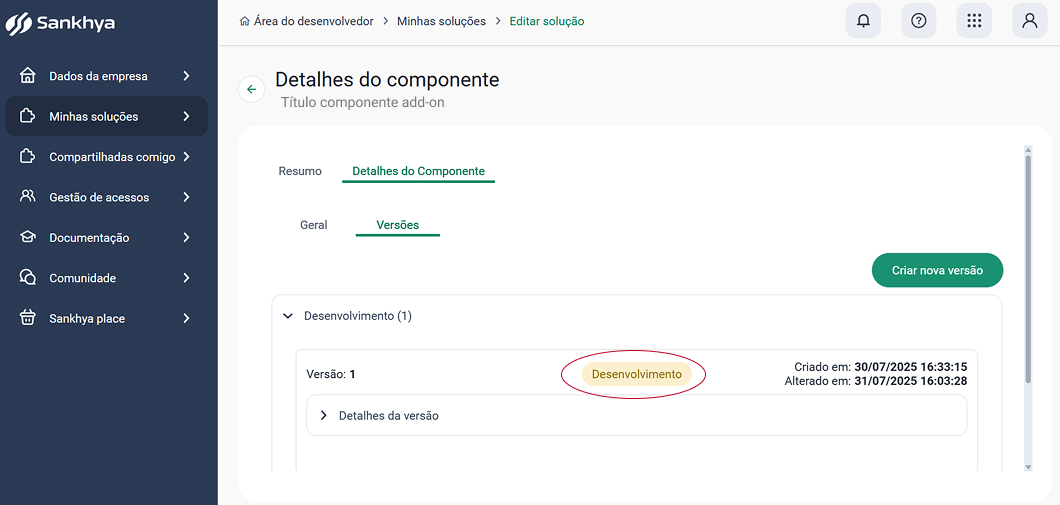This screenshot has width=1060, height=505.
Task: Expand the Compartilhadas comigo chevron
Action: (x=187, y=157)
